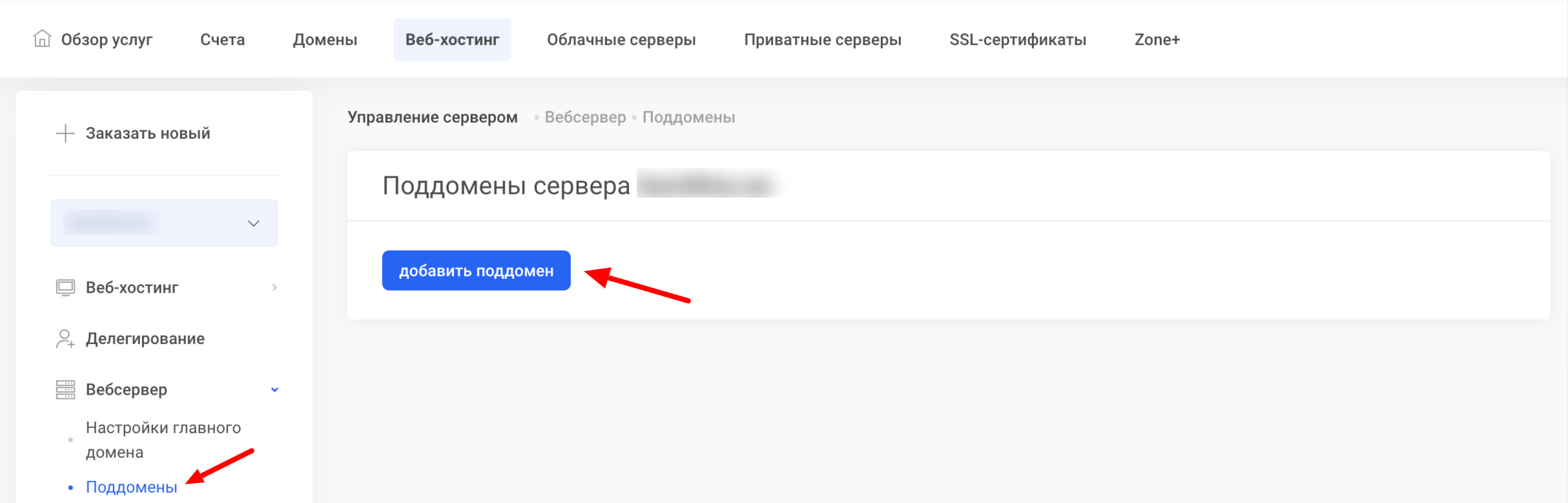Open the server selection dropdown
The width and height of the screenshot is (1568, 503).
click(x=164, y=223)
